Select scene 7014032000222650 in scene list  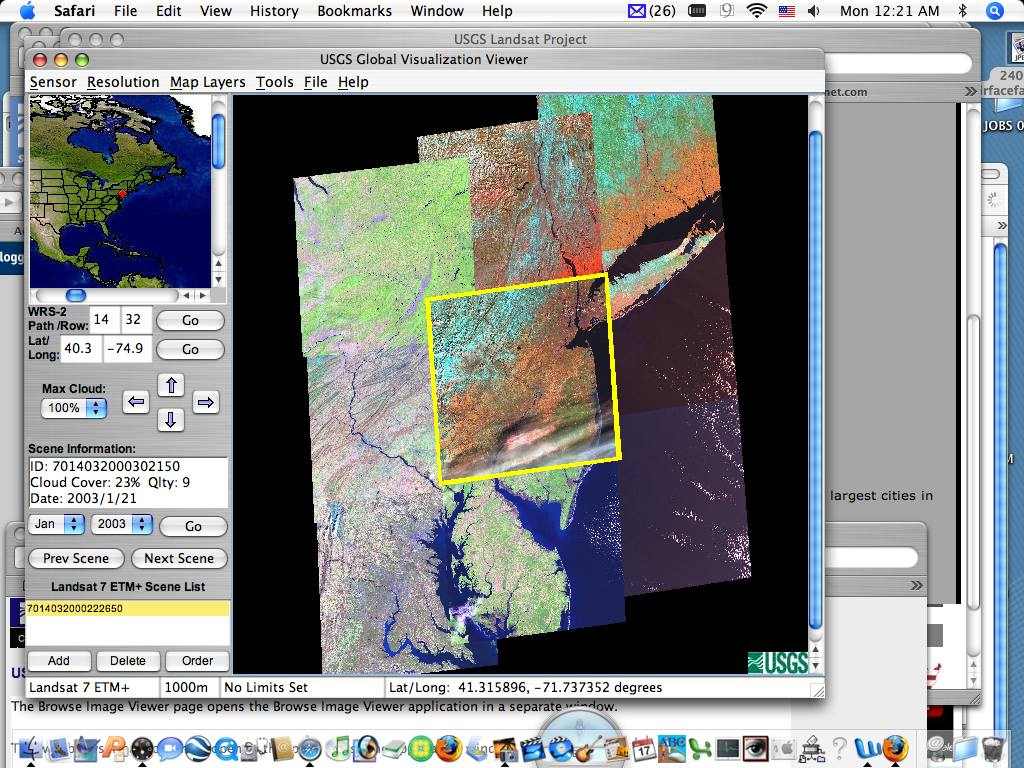[127, 609]
